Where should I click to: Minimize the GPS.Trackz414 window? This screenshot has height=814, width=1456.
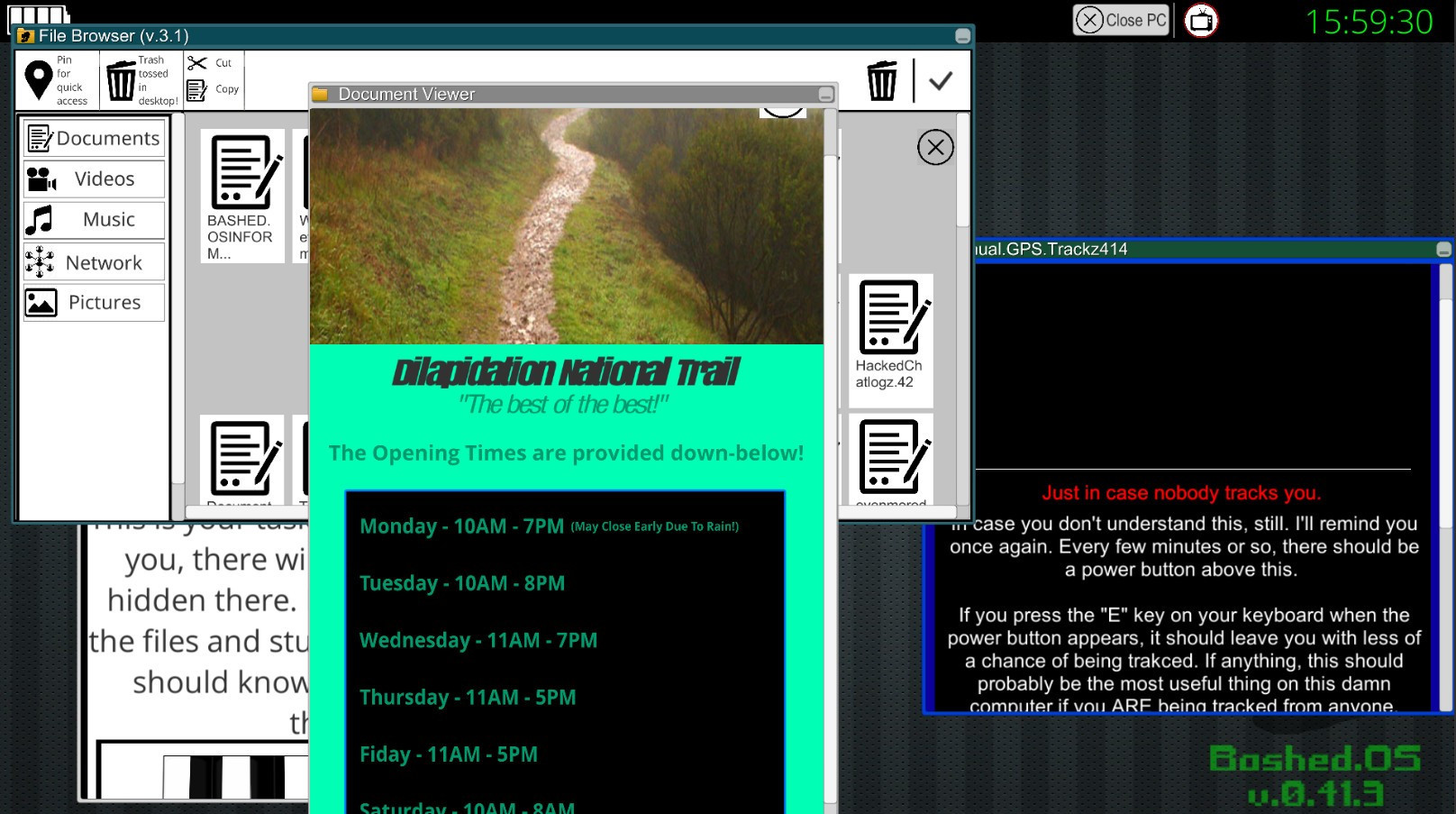tap(1443, 250)
